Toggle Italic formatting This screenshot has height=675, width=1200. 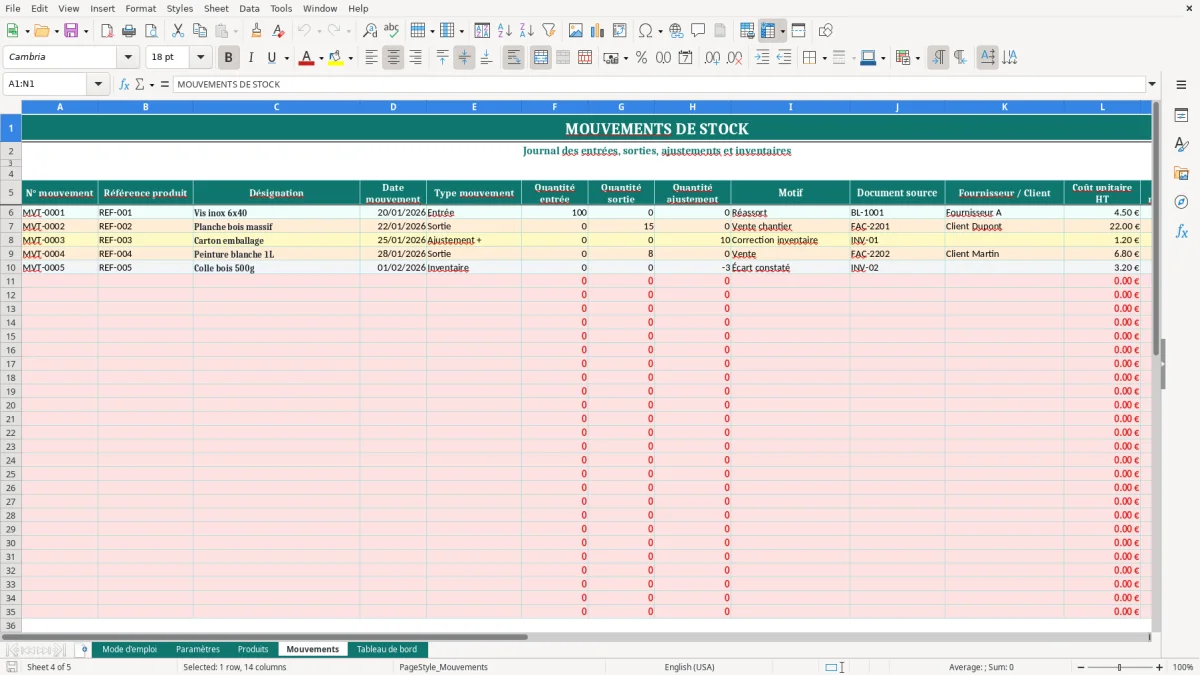pos(251,58)
